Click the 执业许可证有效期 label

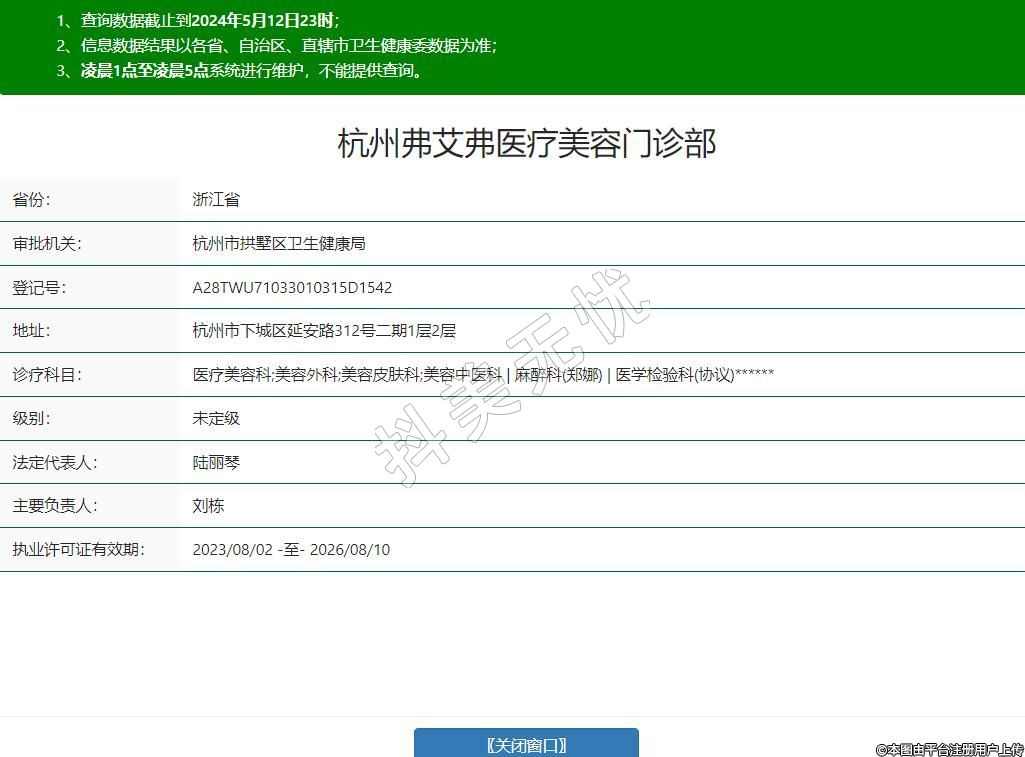click(x=78, y=550)
